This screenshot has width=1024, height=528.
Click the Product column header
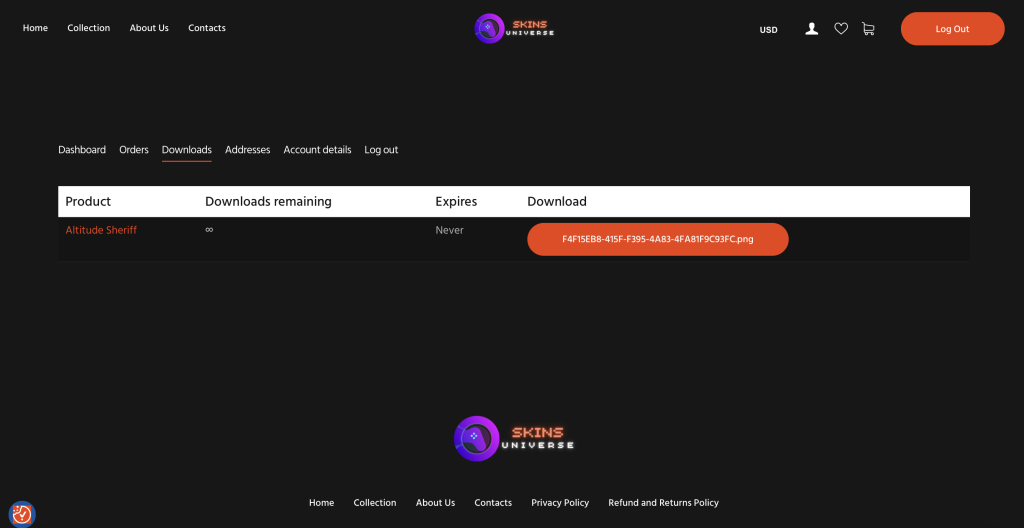tap(88, 201)
